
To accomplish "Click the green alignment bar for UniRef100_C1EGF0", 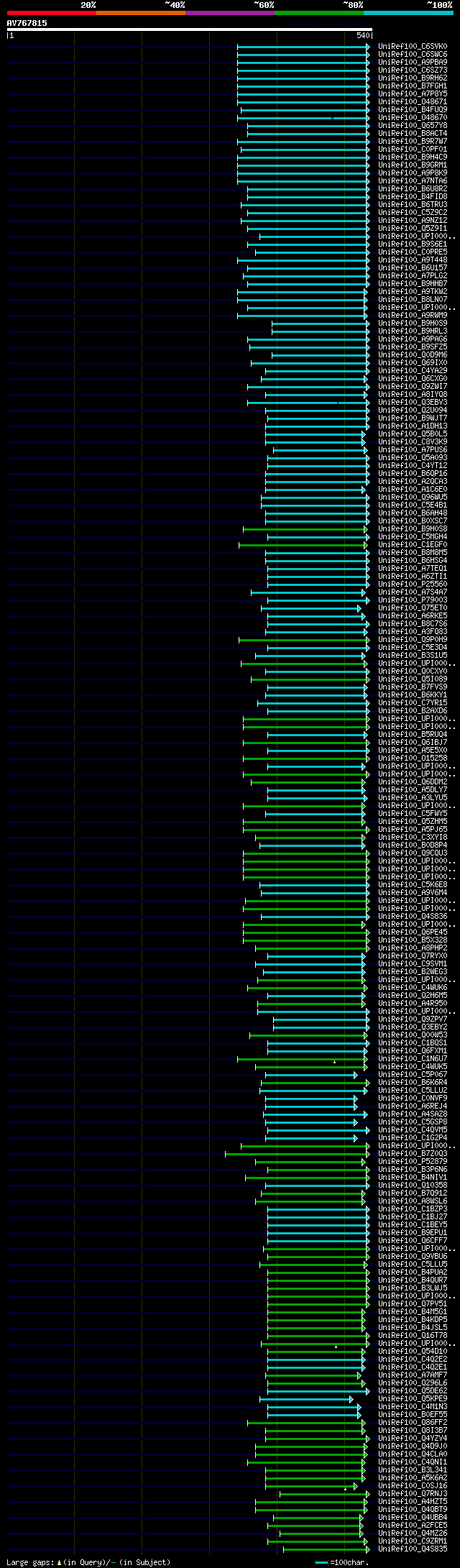I will (x=303, y=545).
